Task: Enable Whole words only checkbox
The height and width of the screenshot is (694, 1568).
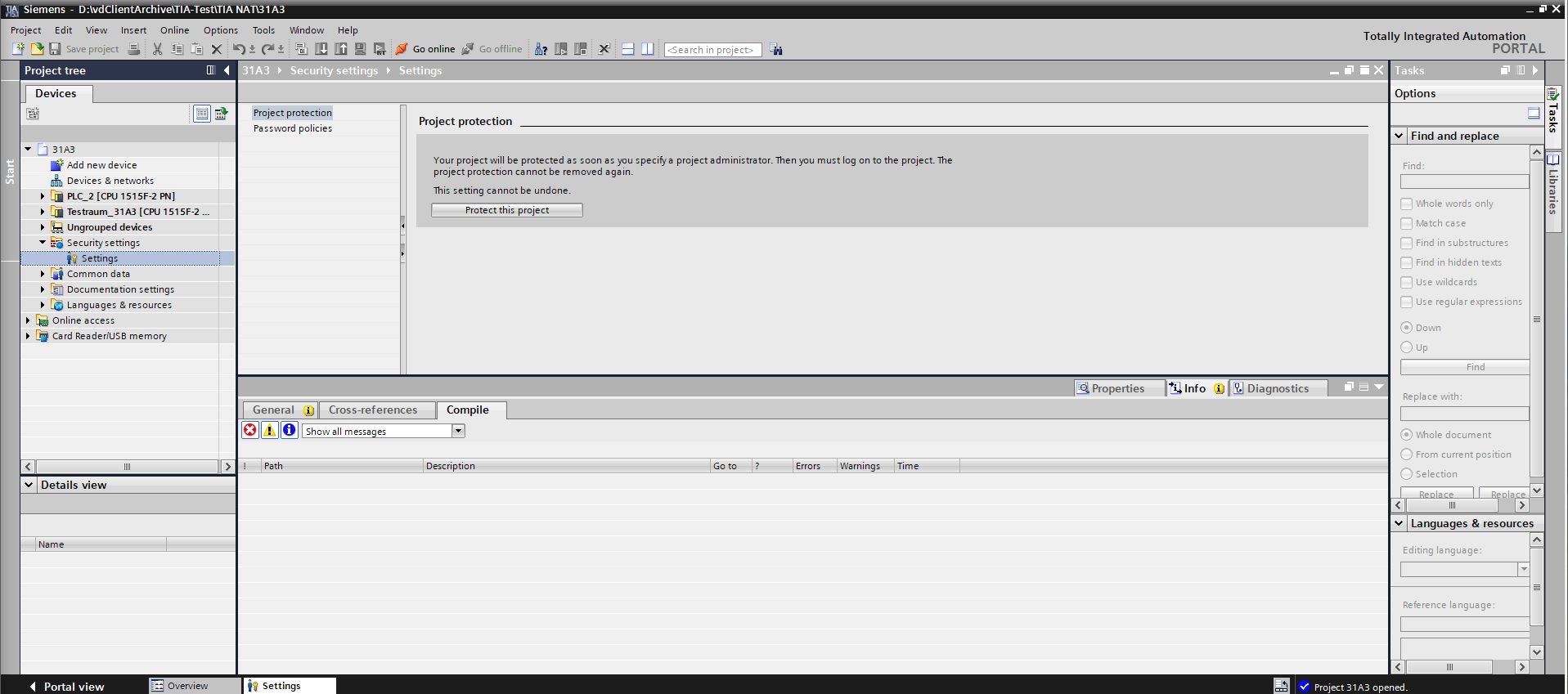Action: tap(1407, 204)
